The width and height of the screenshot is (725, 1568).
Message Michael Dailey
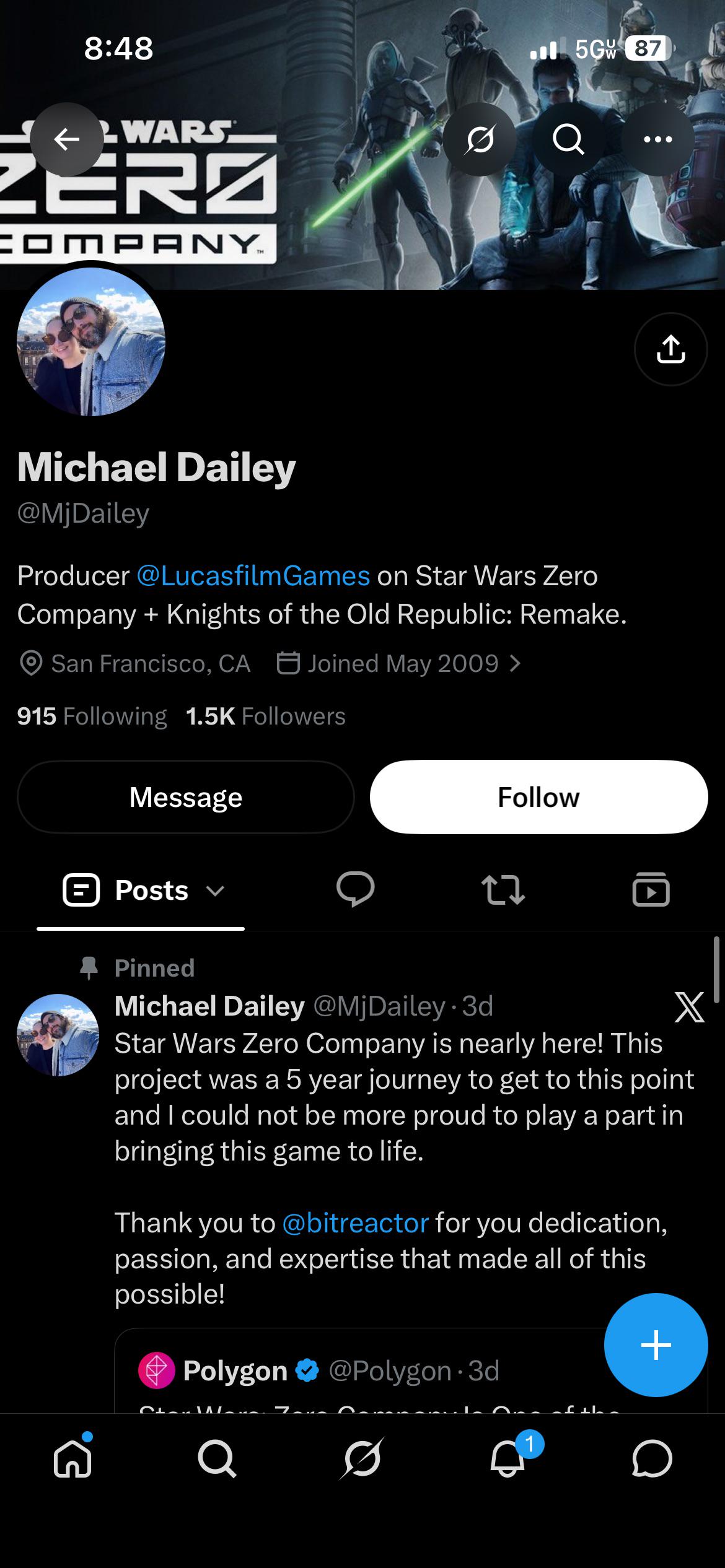click(x=186, y=797)
